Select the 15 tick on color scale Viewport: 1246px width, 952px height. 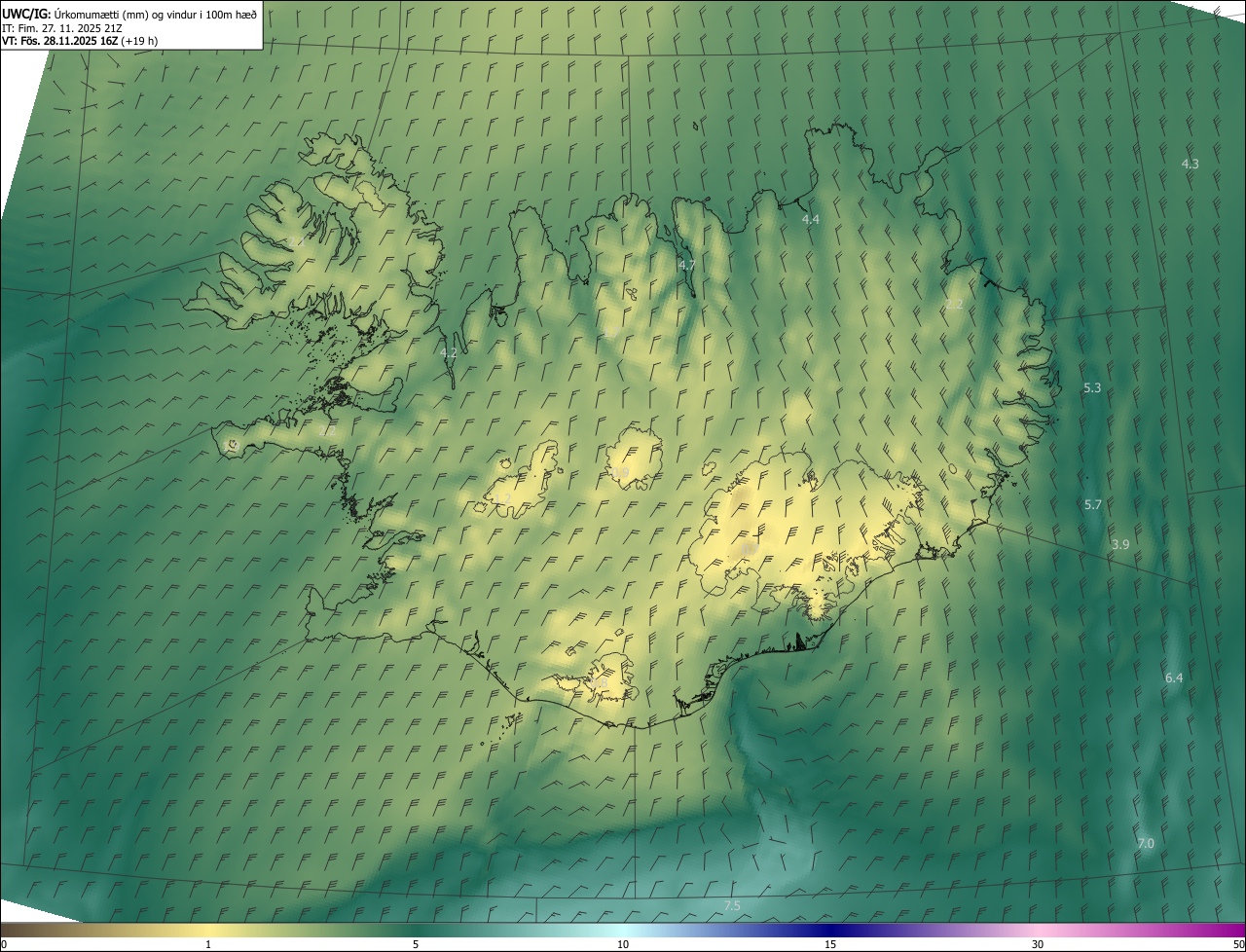[830, 944]
